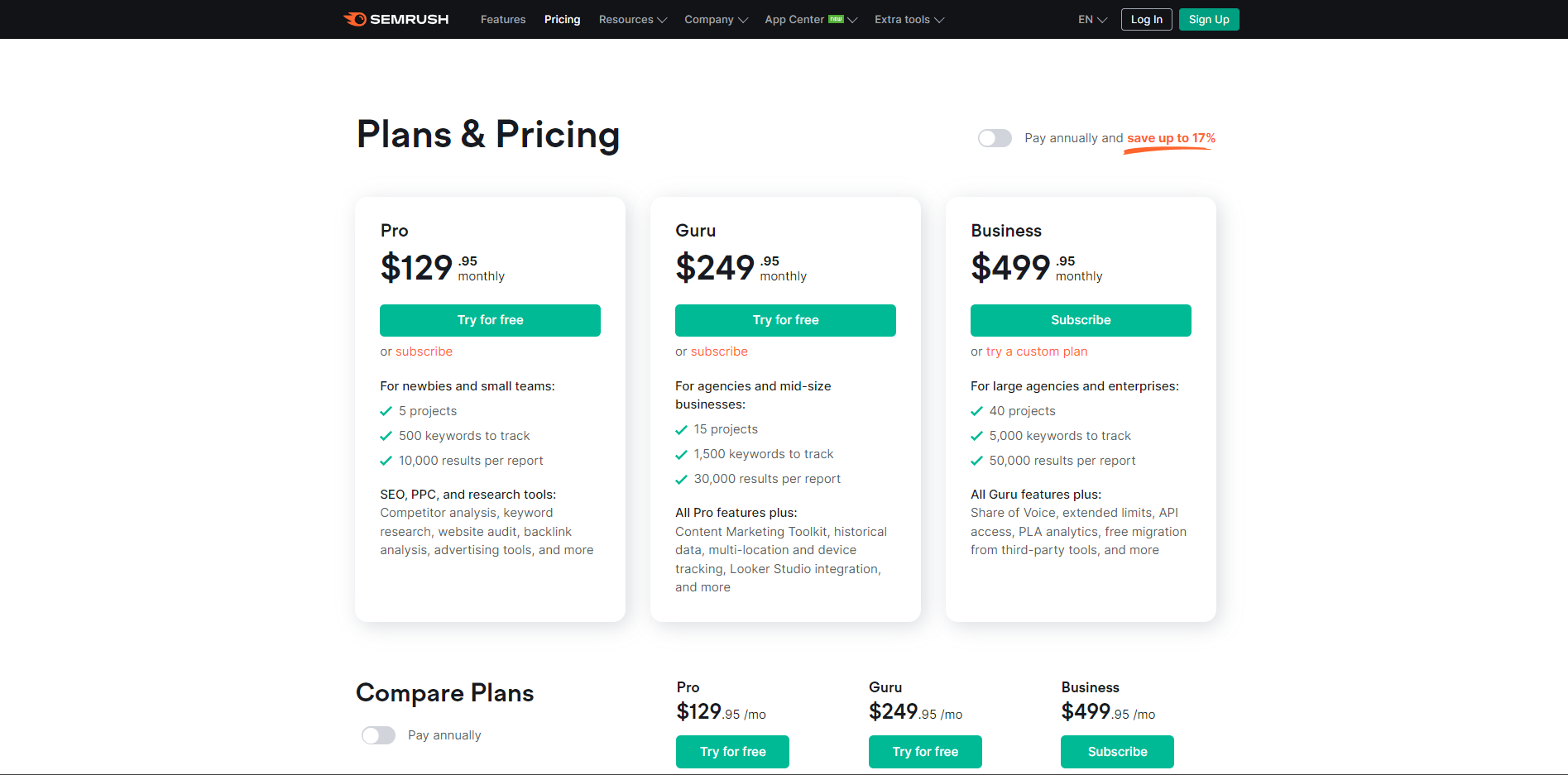1568x775 pixels.
Task: Click the checkmark next to 50,000 results per report
Action: (x=976, y=461)
